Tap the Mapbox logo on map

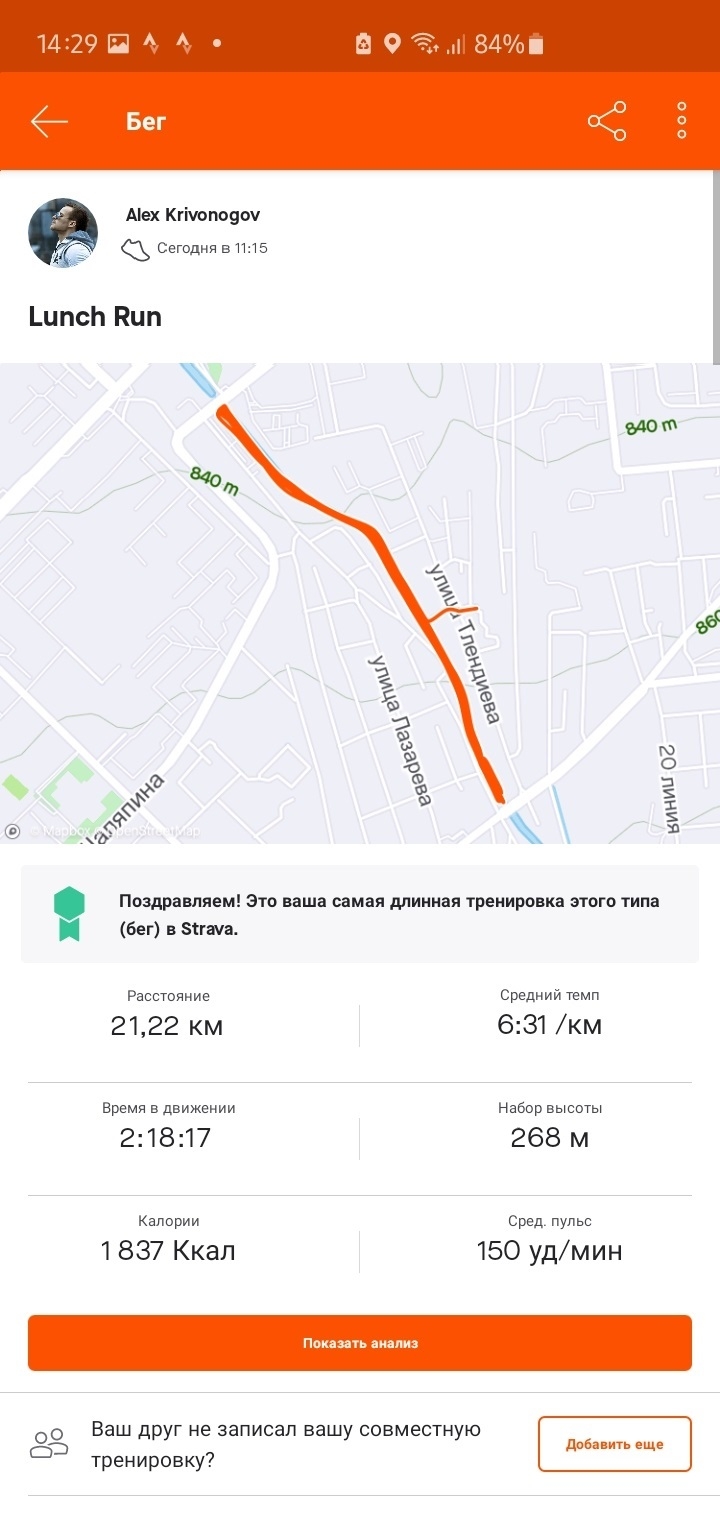pos(13,830)
